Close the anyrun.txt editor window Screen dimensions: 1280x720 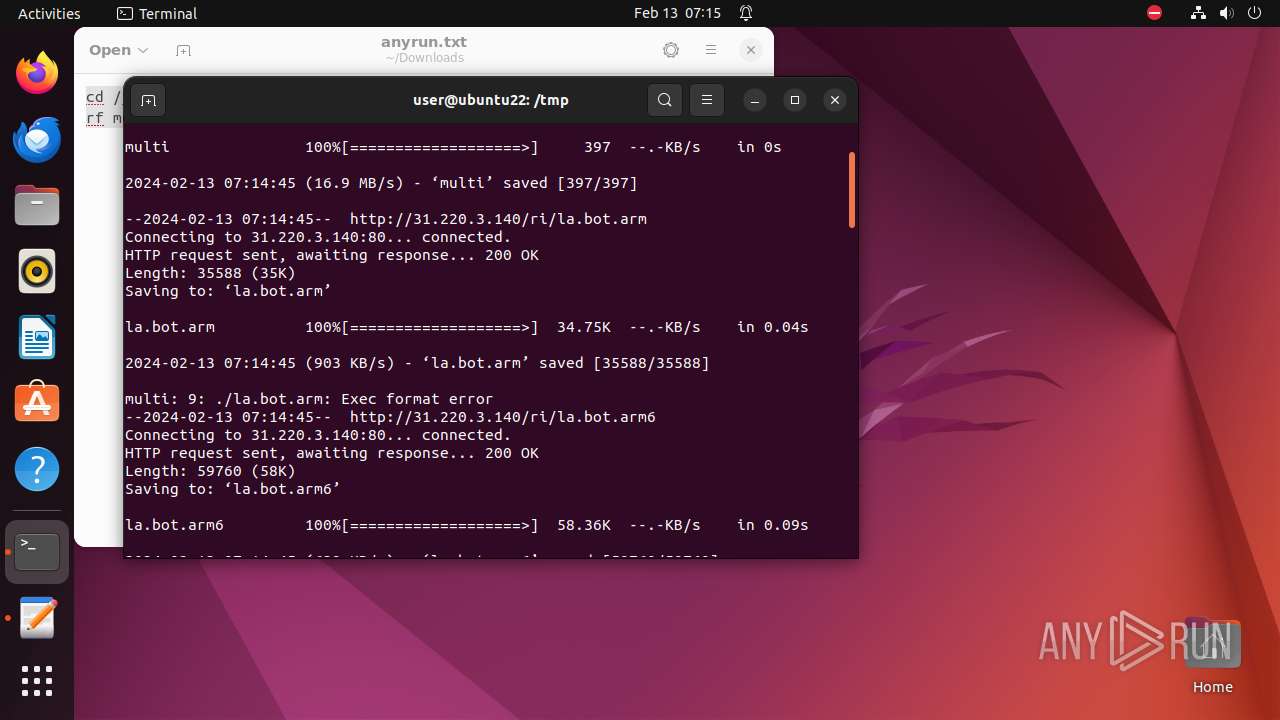pos(751,50)
